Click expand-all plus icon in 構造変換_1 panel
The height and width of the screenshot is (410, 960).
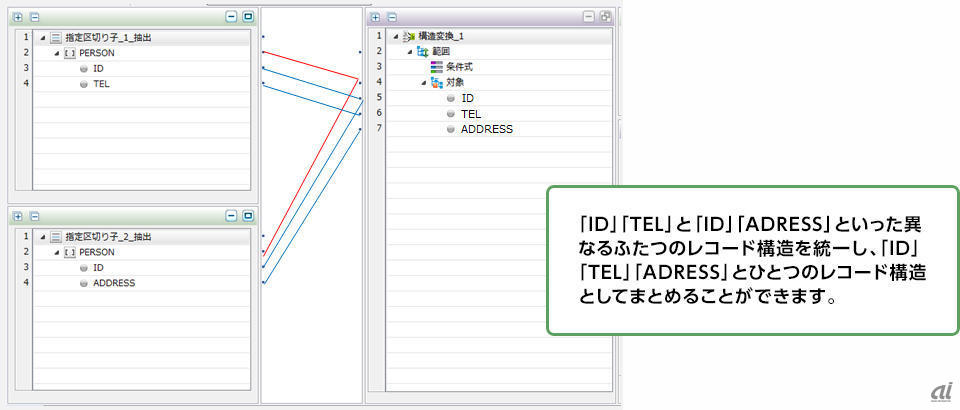point(375,18)
